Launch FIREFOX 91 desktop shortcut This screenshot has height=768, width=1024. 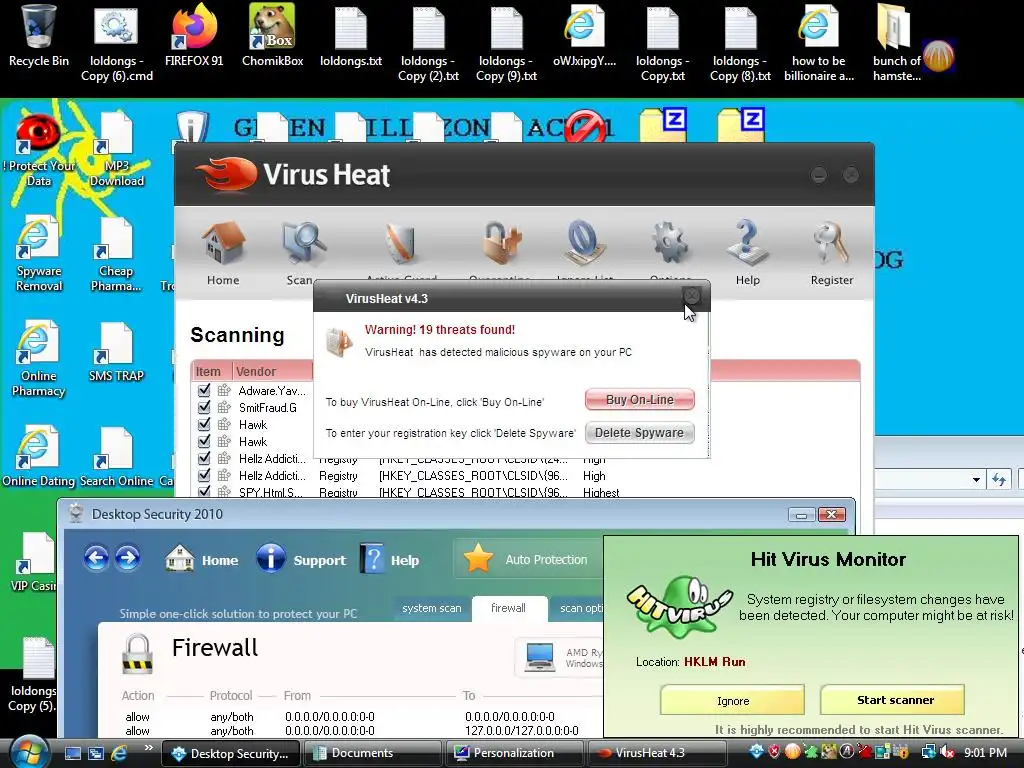tap(194, 37)
